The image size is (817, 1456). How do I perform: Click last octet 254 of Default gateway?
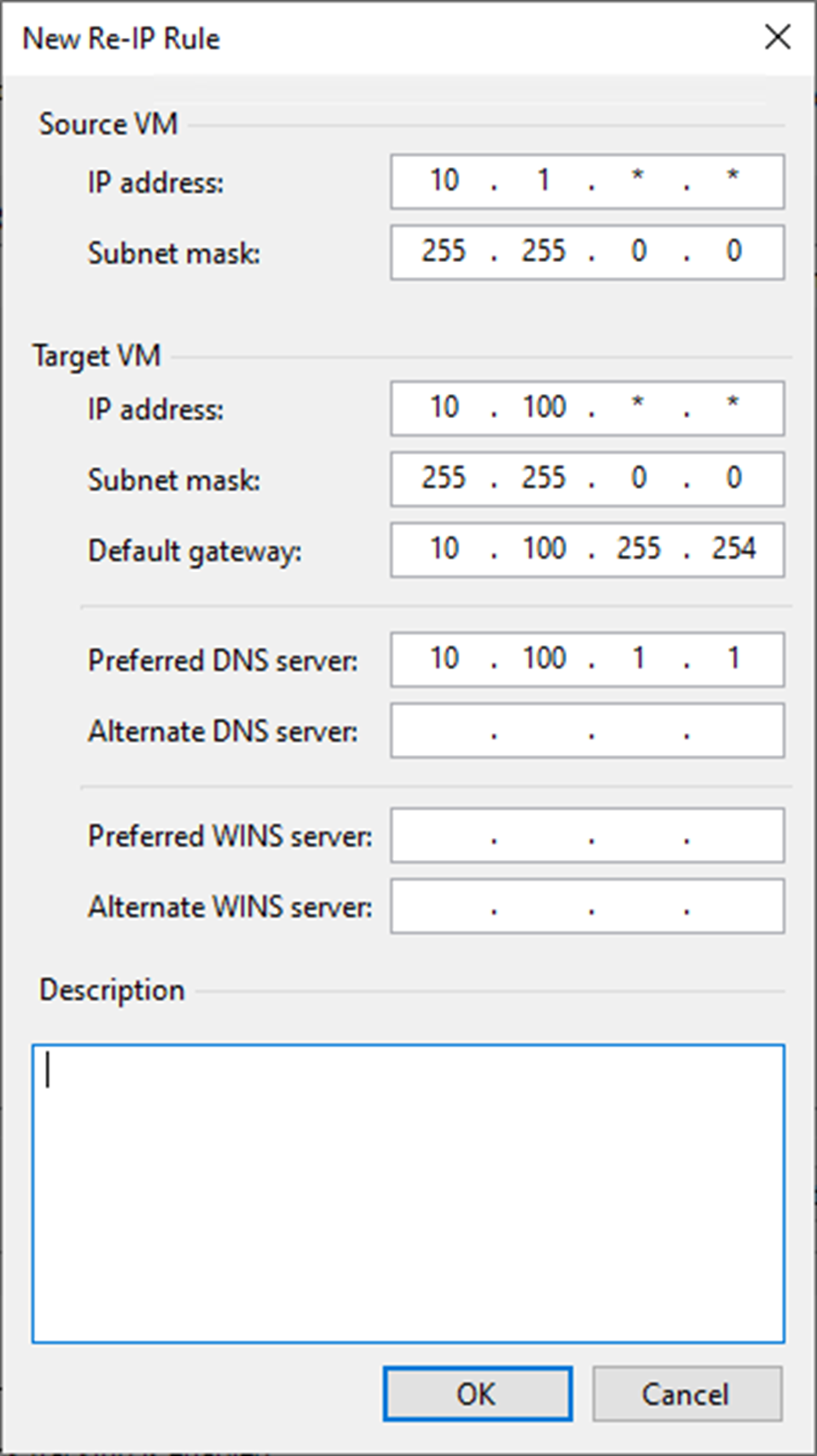[734, 550]
